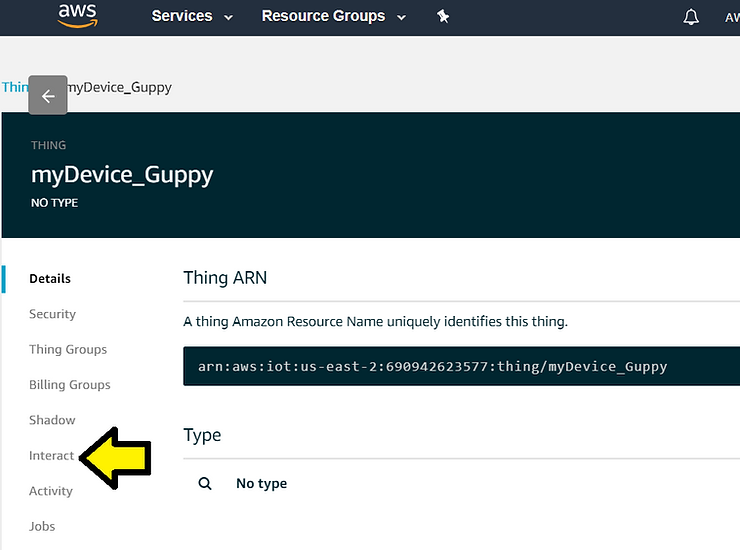
Task: Select Interact in the left menu
Action: [51, 456]
